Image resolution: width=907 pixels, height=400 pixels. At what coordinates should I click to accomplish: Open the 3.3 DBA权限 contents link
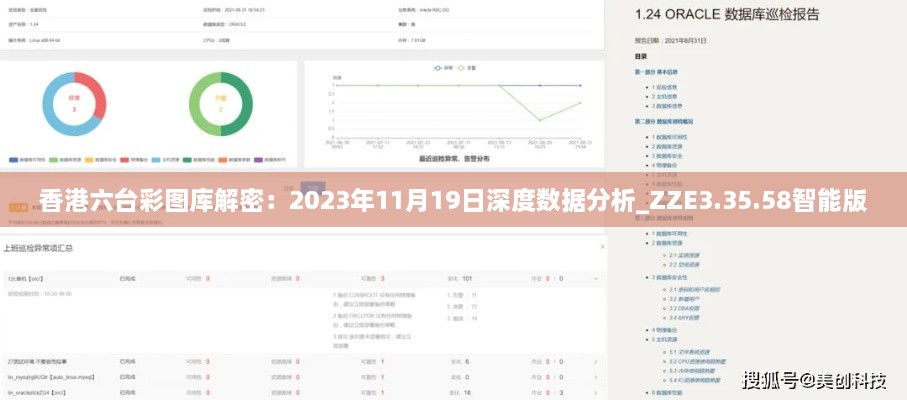click(x=684, y=308)
